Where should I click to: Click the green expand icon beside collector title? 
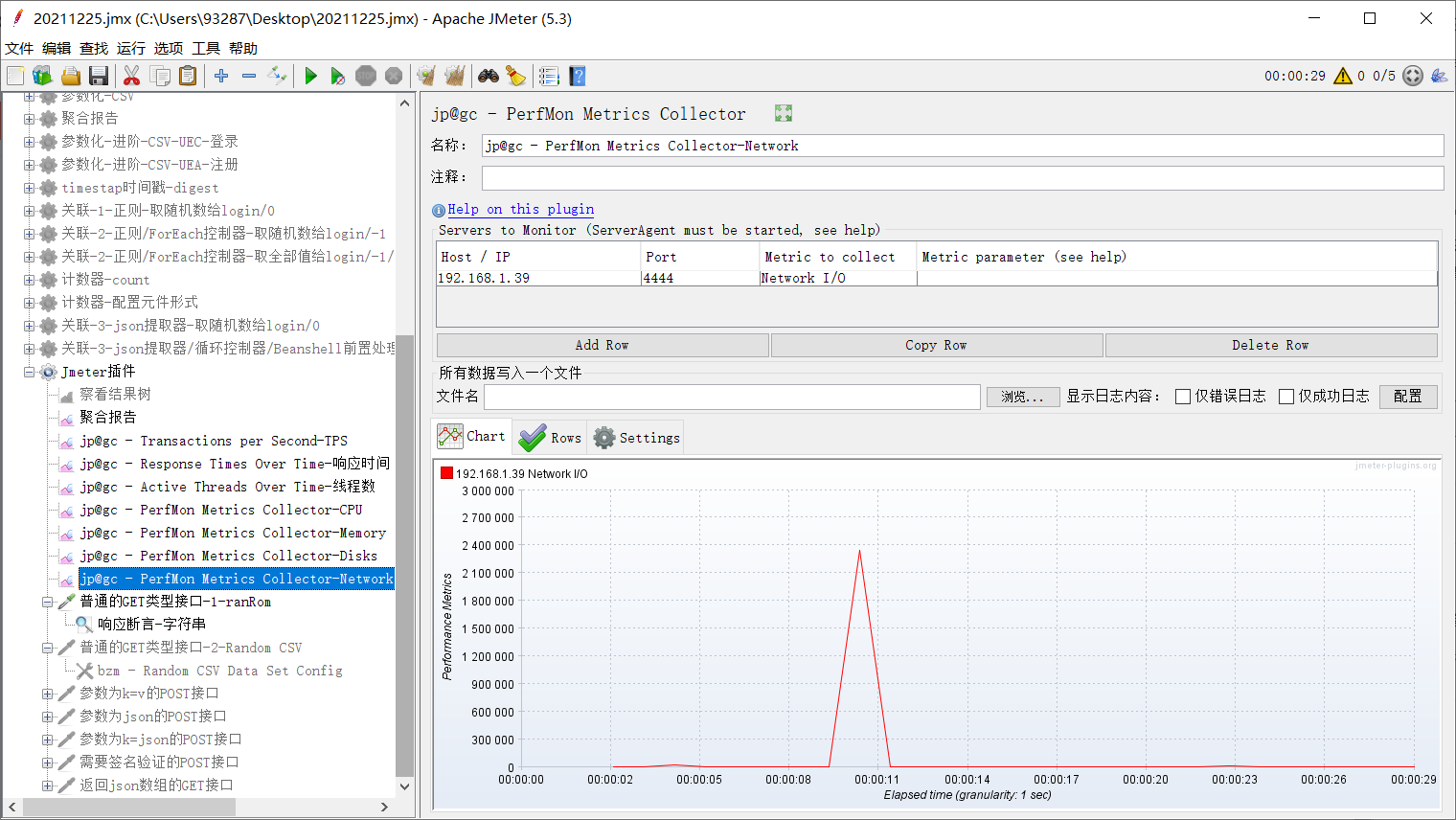[x=784, y=113]
